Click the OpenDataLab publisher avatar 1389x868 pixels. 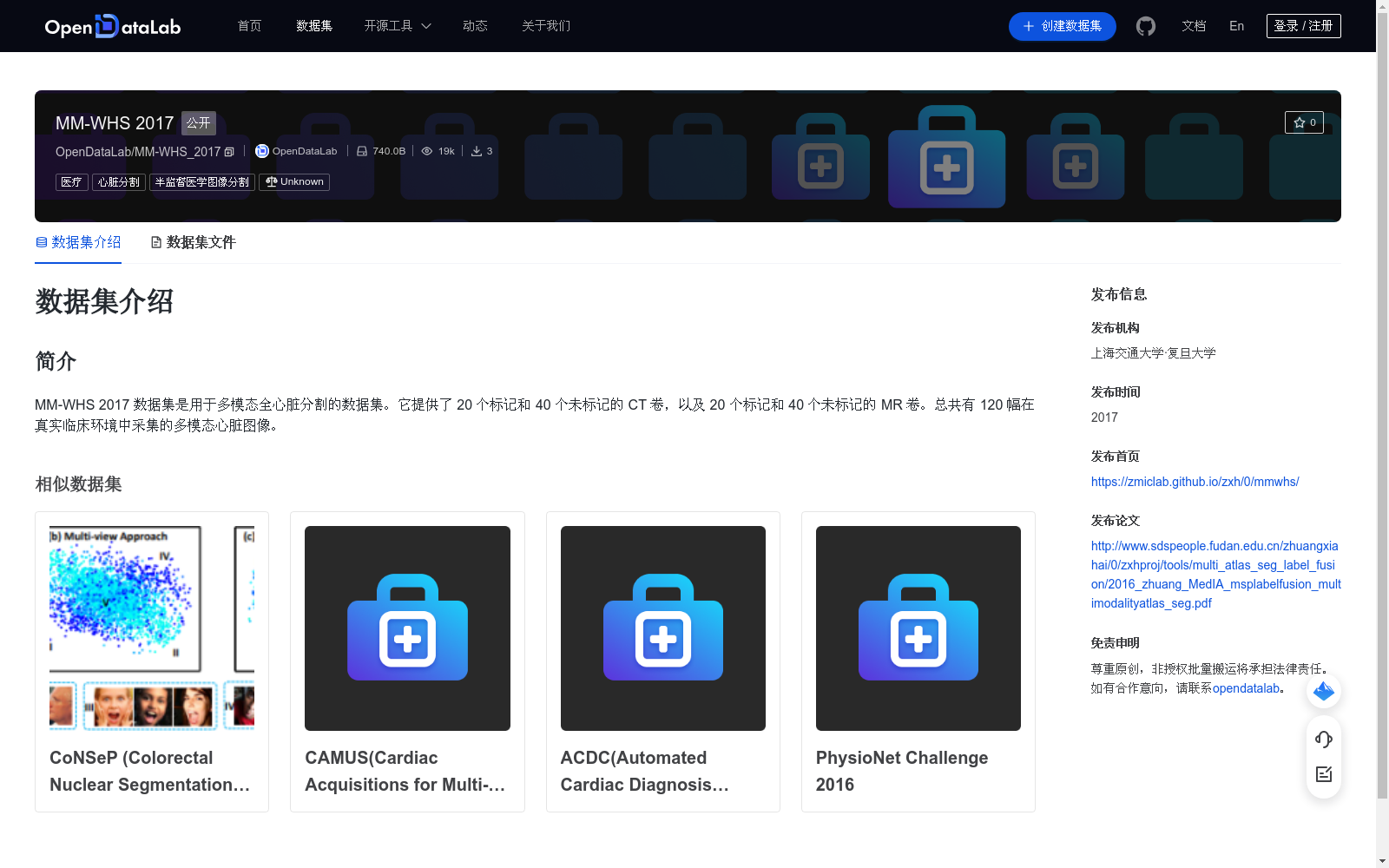point(262,151)
